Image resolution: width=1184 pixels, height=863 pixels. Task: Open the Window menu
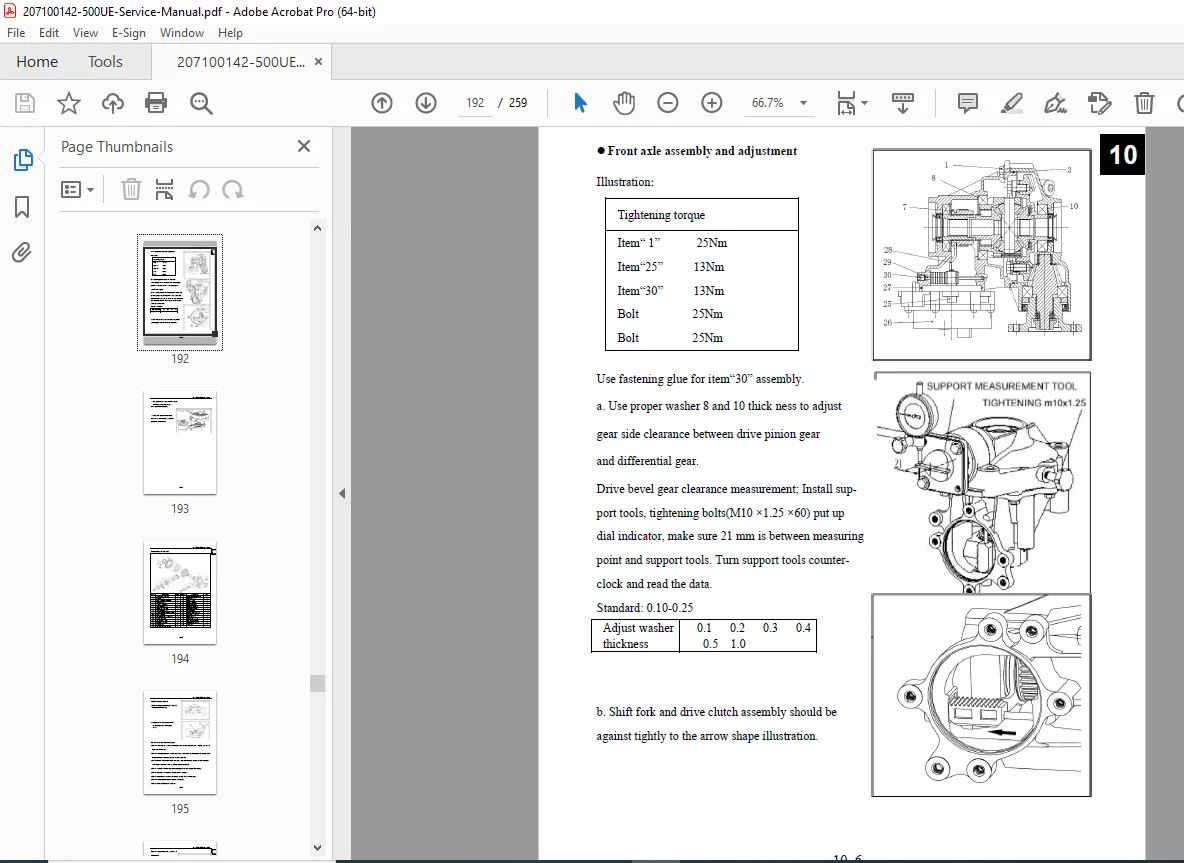[x=182, y=33]
